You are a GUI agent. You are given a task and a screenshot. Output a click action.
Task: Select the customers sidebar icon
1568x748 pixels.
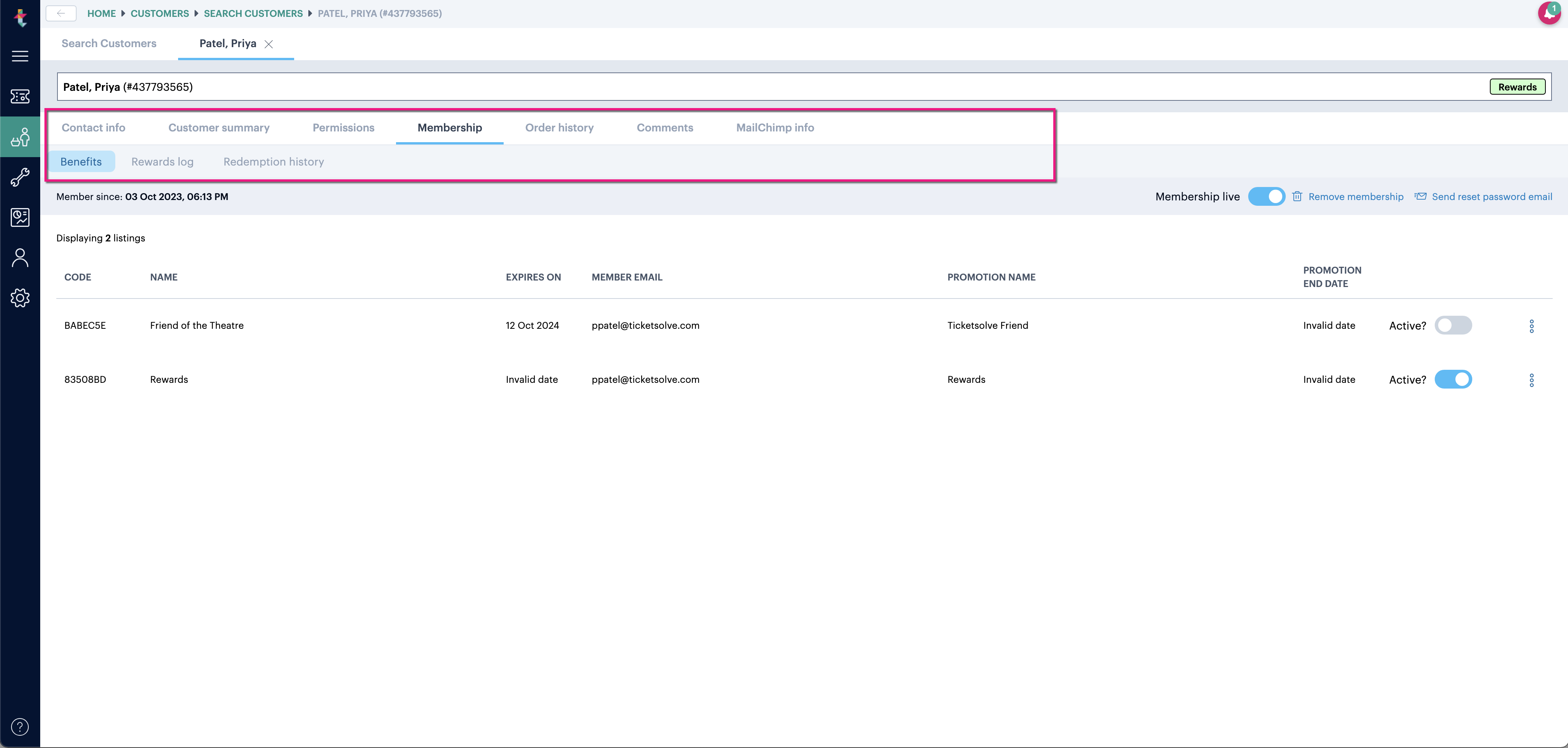click(x=20, y=137)
